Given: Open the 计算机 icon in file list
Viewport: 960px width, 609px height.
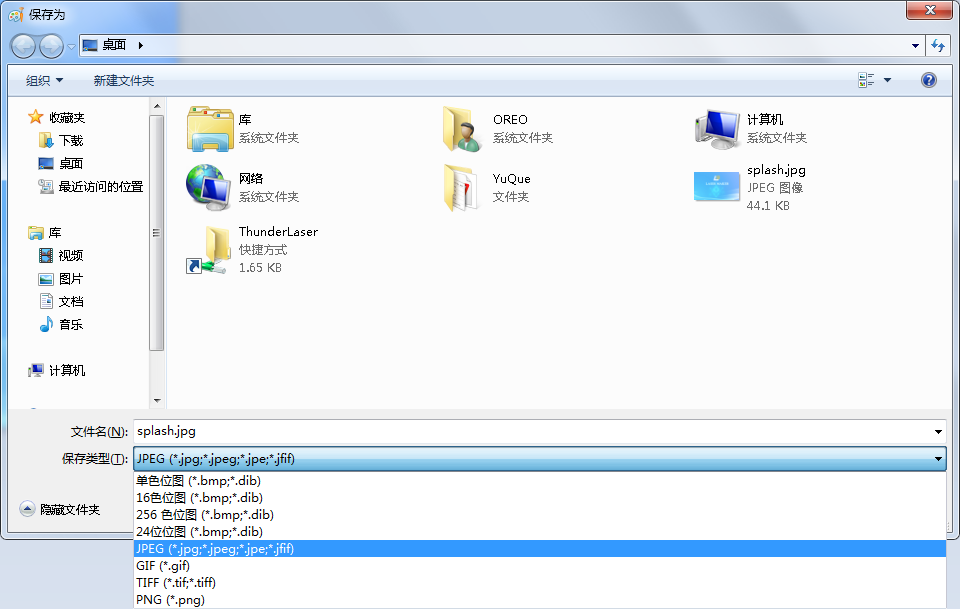Looking at the screenshot, I should tap(717, 129).
